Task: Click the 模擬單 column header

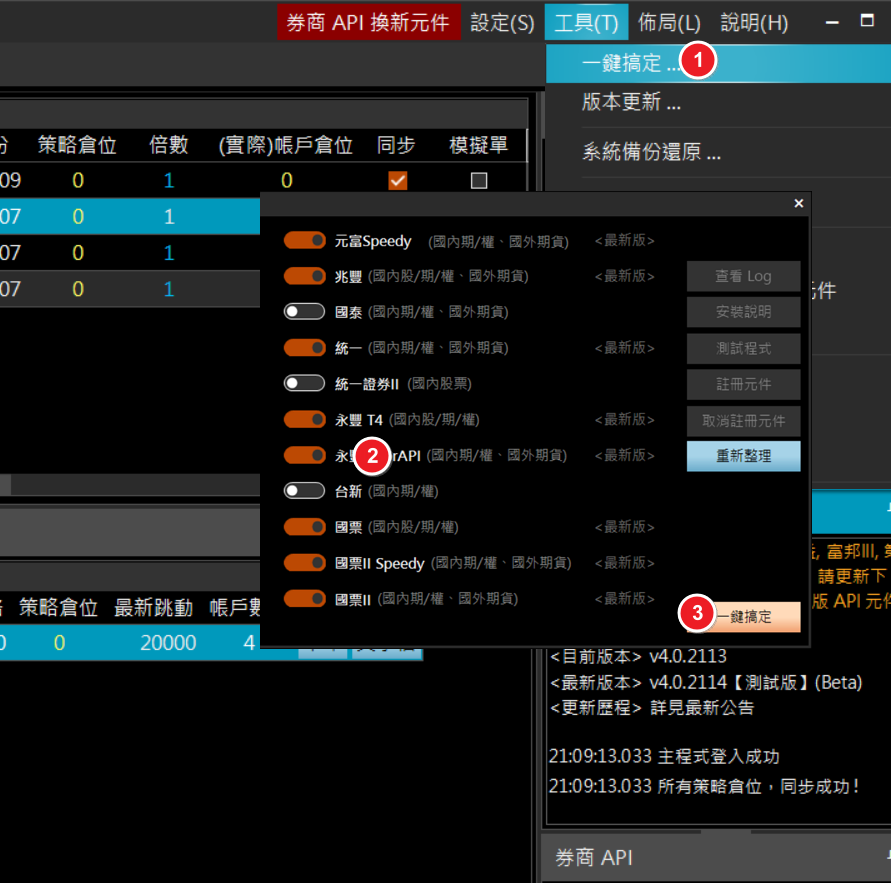Action: click(478, 145)
